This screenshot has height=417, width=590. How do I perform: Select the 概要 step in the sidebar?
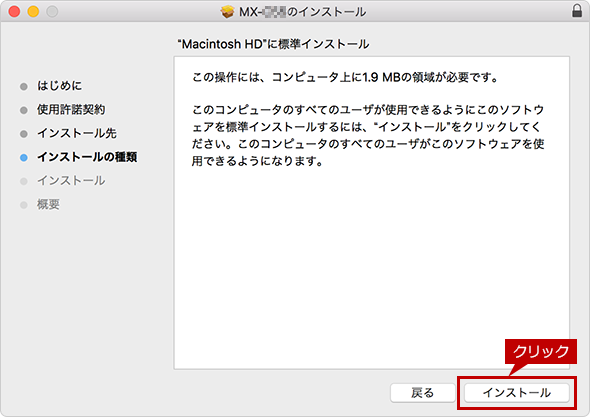pyautogui.click(x=48, y=204)
